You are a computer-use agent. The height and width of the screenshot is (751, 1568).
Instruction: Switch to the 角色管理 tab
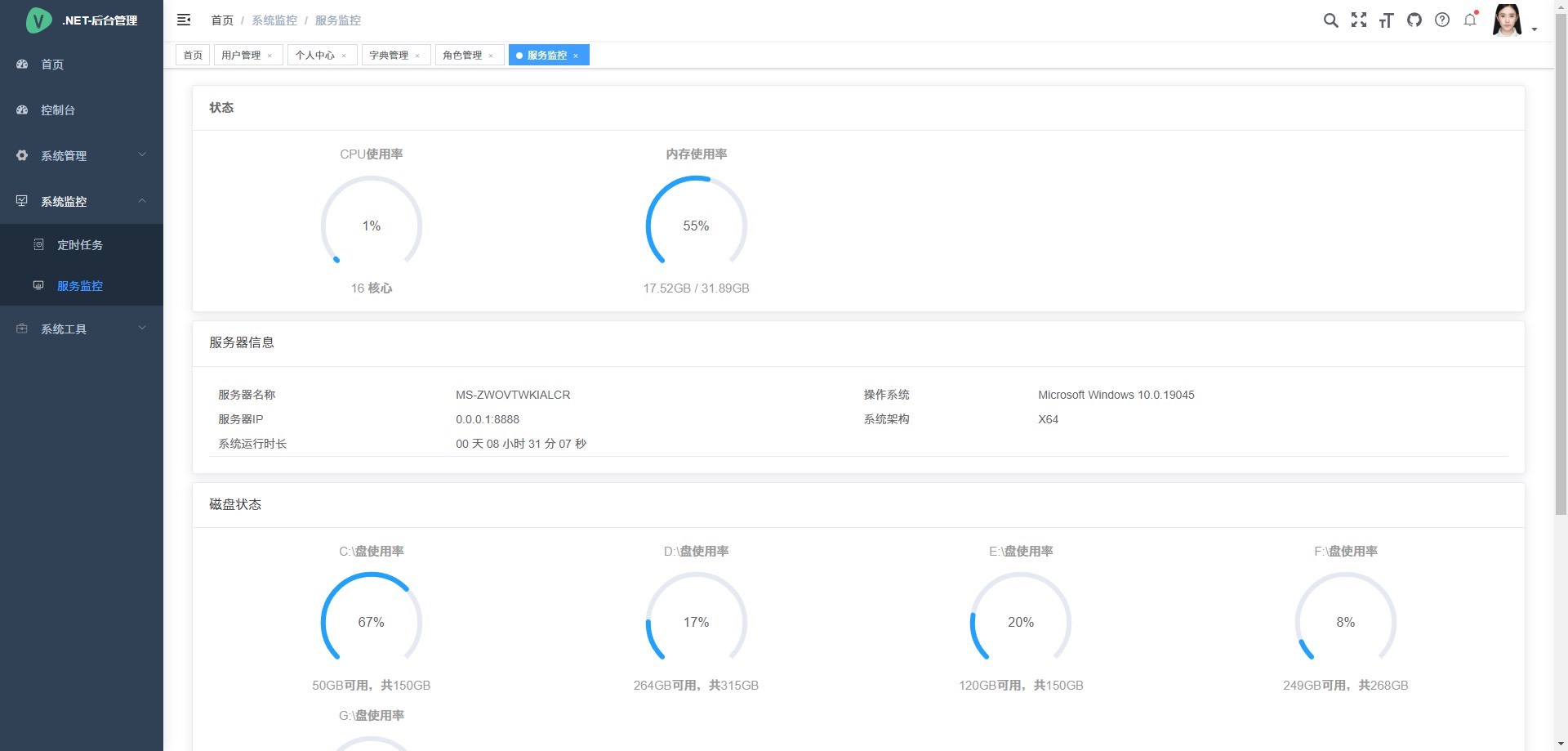pyautogui.click(x=462, y=56)
